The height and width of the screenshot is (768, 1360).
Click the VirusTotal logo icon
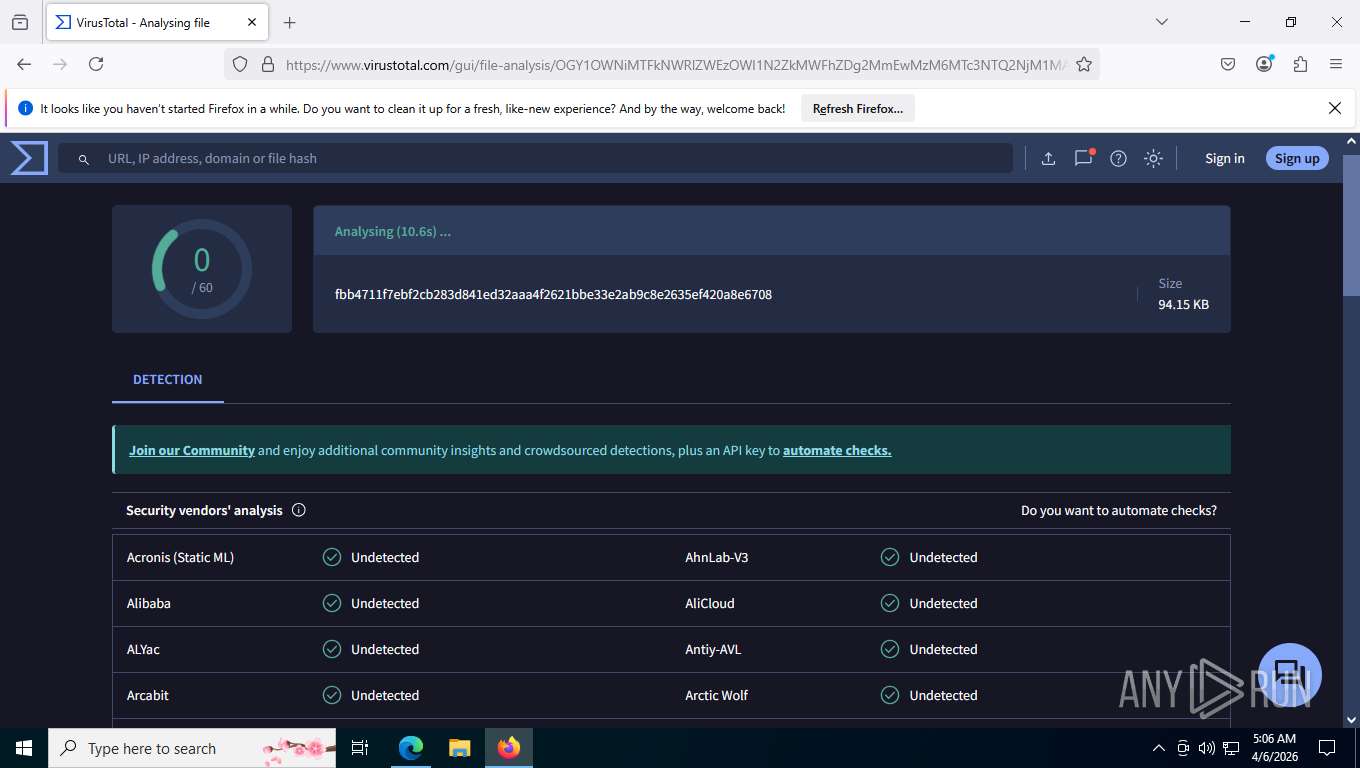coord(29,158)
